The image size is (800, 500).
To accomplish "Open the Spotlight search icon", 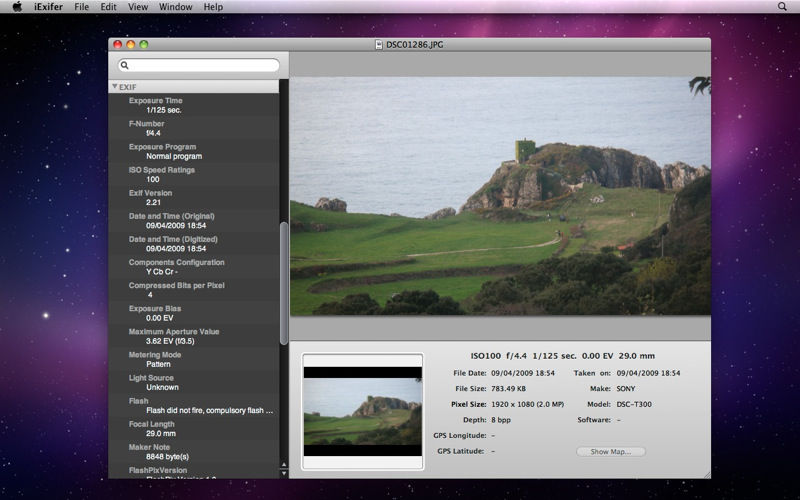I will (x=782, y=7).
